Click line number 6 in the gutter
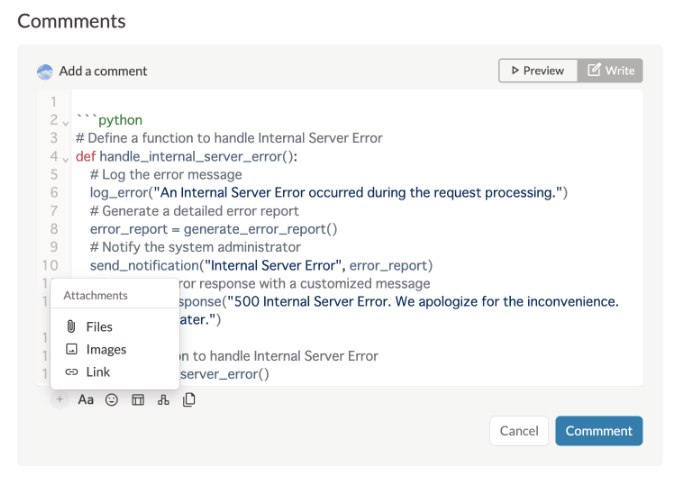The image size is (680, 480). point(54,193)
